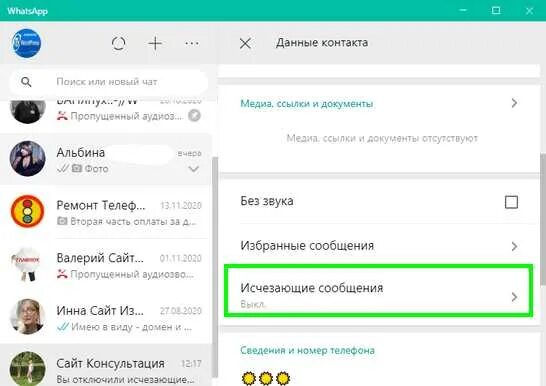Click chevron next to Исчезающие сообщения
The image size is (546, 386).
click(514, 297)
